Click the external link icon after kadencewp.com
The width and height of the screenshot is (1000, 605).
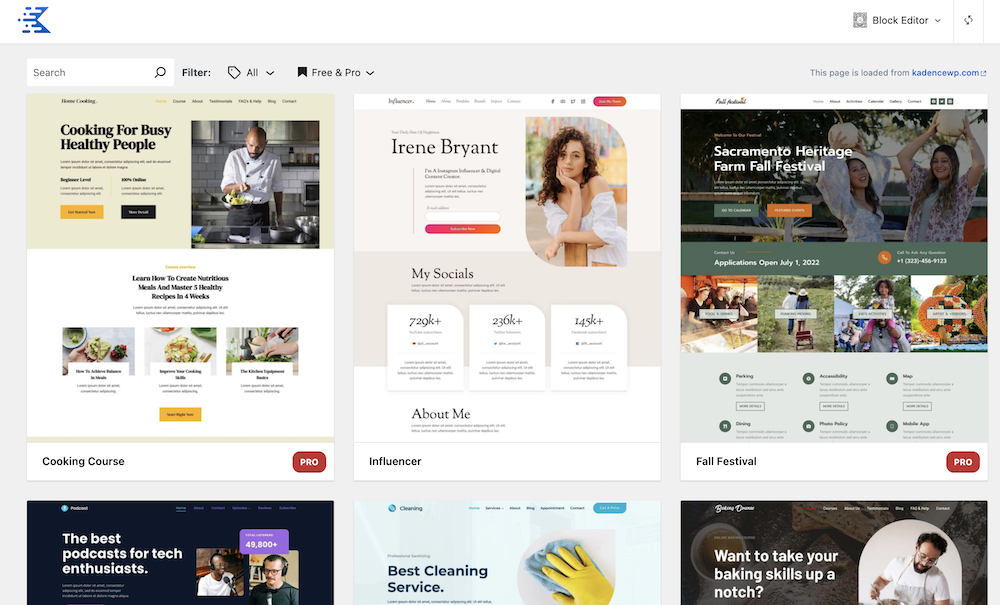pos(984,72)
